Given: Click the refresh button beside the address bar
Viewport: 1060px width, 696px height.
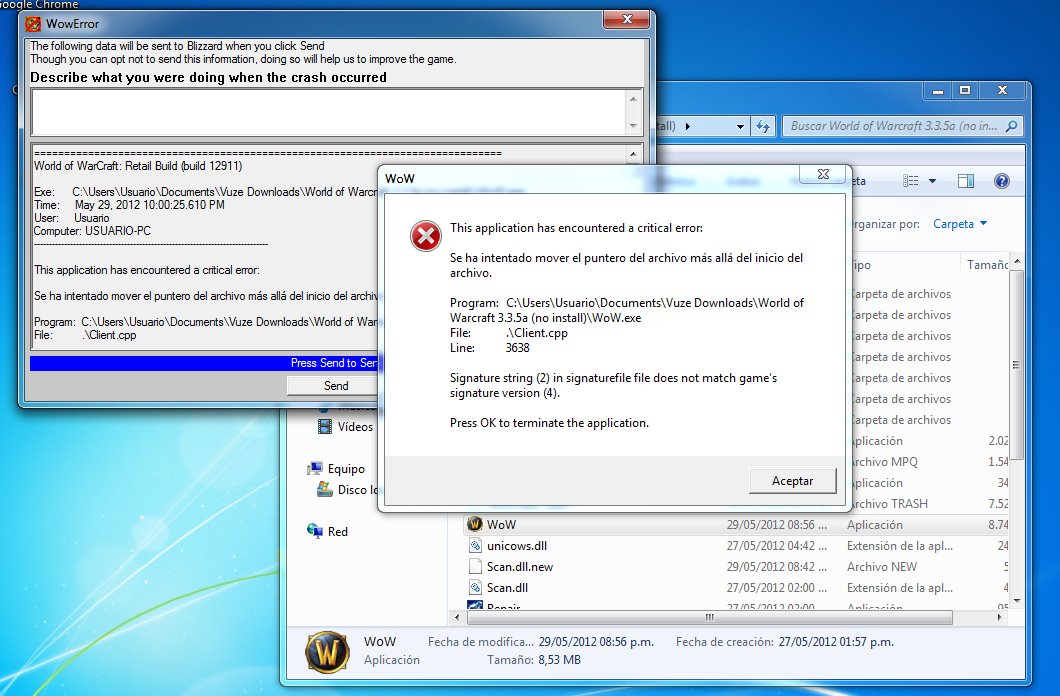Looking at the screenshot, I should click(x=763, y=126).
